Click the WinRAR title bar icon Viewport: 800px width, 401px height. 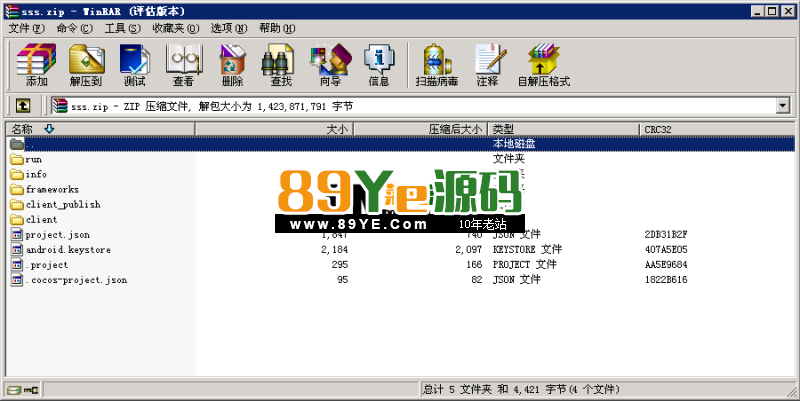(x=11, y=11)
